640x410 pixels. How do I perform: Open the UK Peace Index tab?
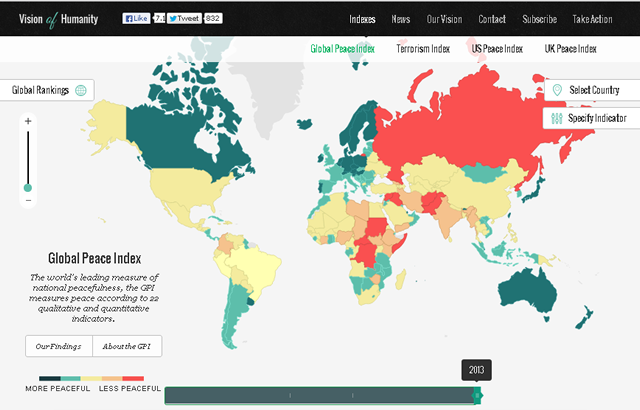pyautogui.click(x=570, y=48)
